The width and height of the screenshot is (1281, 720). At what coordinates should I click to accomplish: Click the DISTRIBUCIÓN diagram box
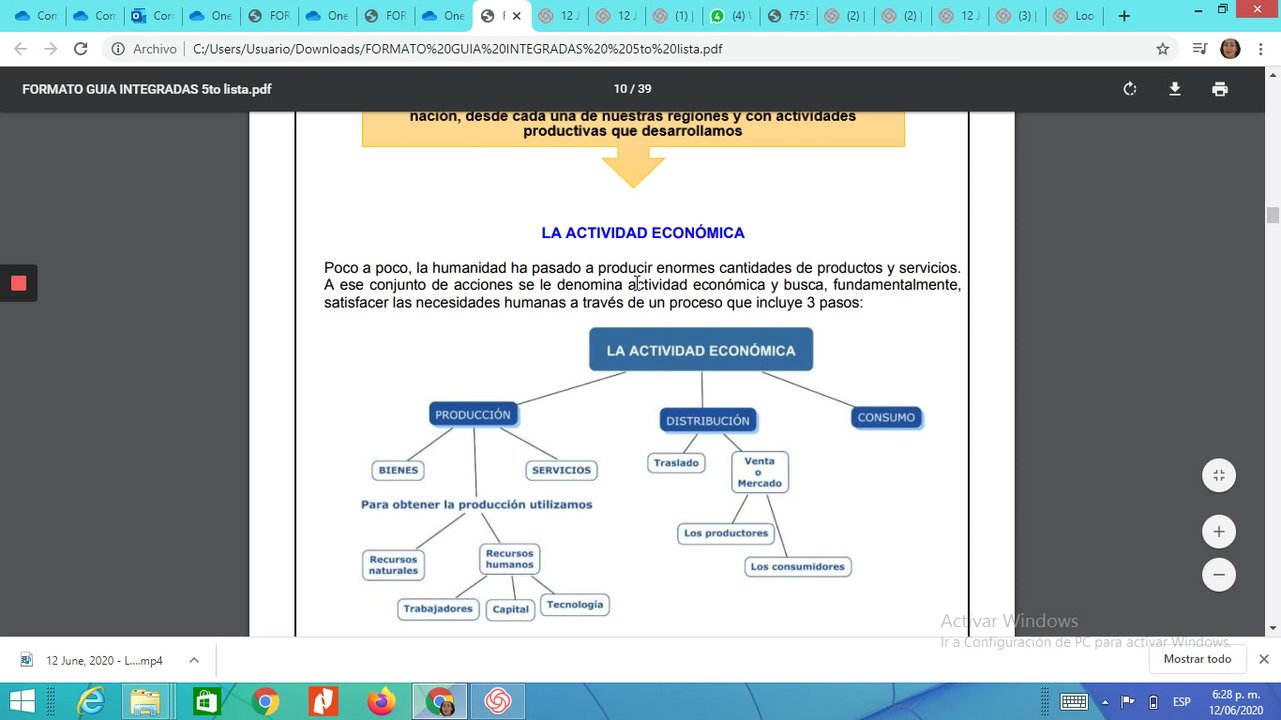click(708, 421)
